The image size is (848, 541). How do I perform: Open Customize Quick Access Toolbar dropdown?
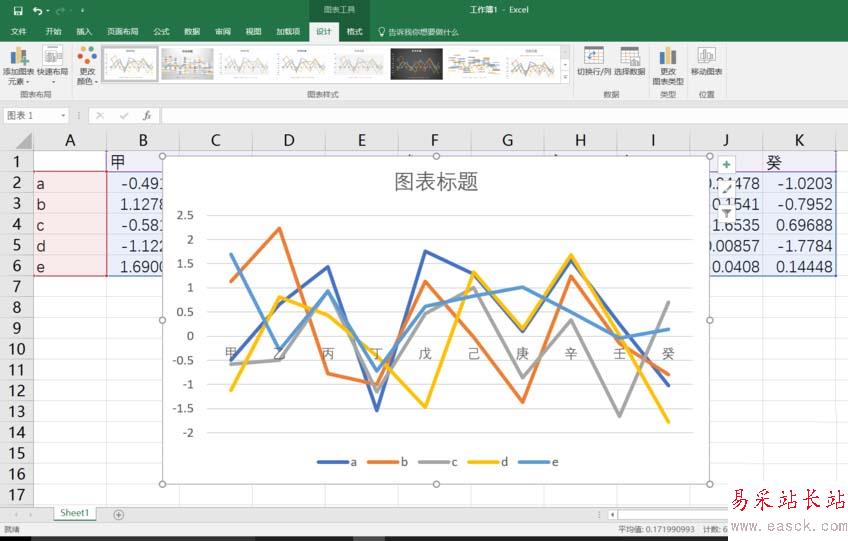82,11
